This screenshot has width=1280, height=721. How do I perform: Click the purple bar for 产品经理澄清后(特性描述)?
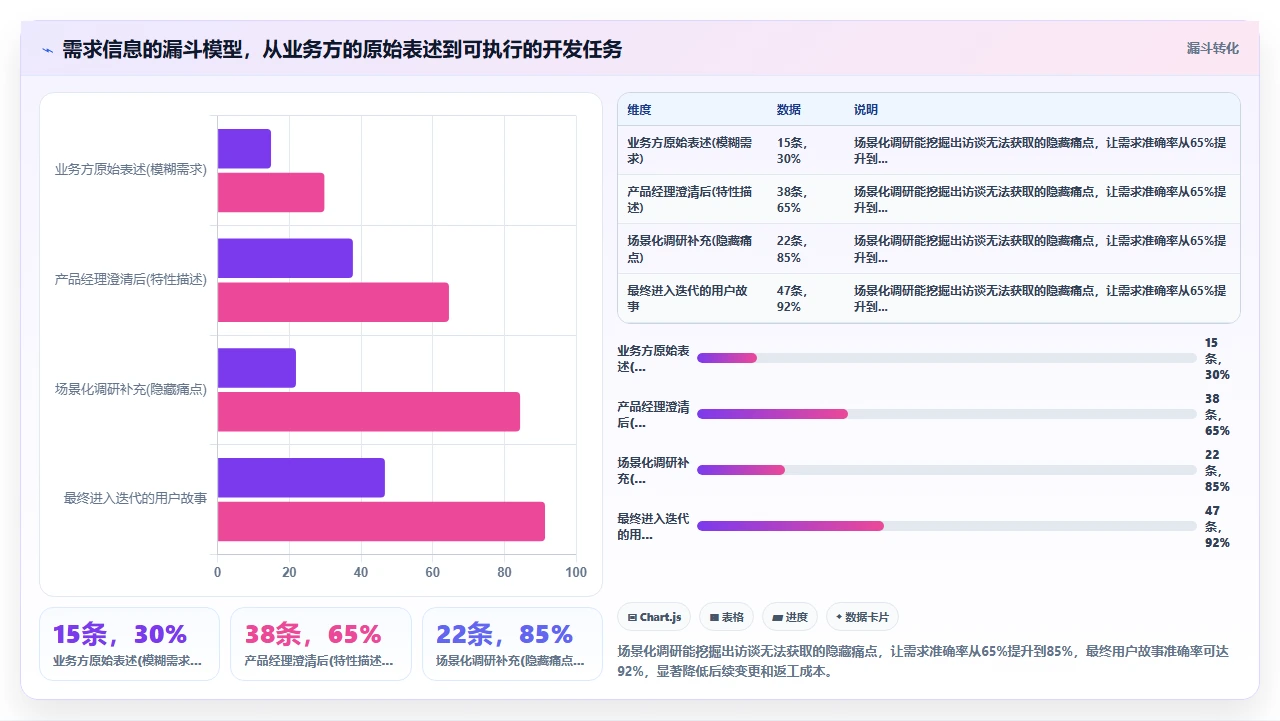pos(285,258)
